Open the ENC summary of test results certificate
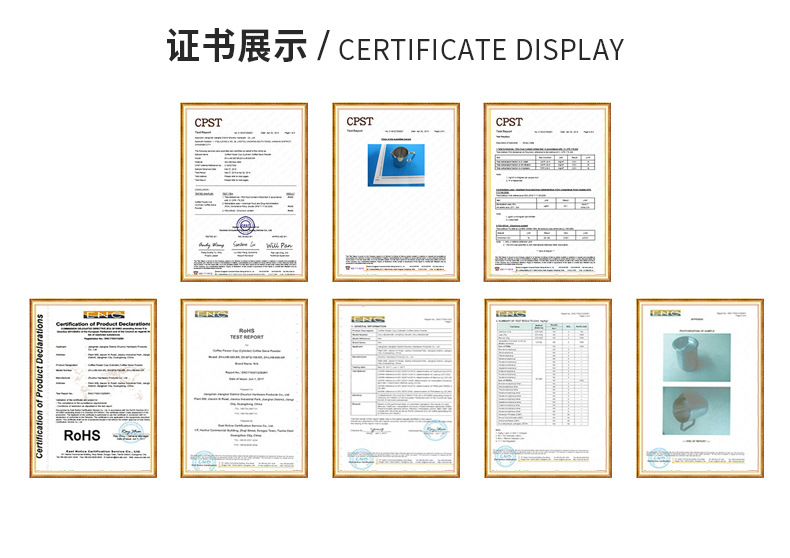The height and width of the screenshot is (558, 790). [x=548, y=388]
